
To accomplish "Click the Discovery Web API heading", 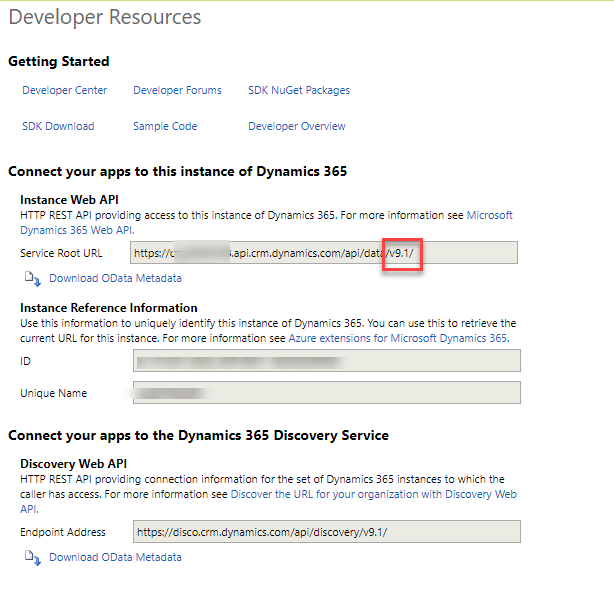I will pyautogui.click(x=74, y=464).
